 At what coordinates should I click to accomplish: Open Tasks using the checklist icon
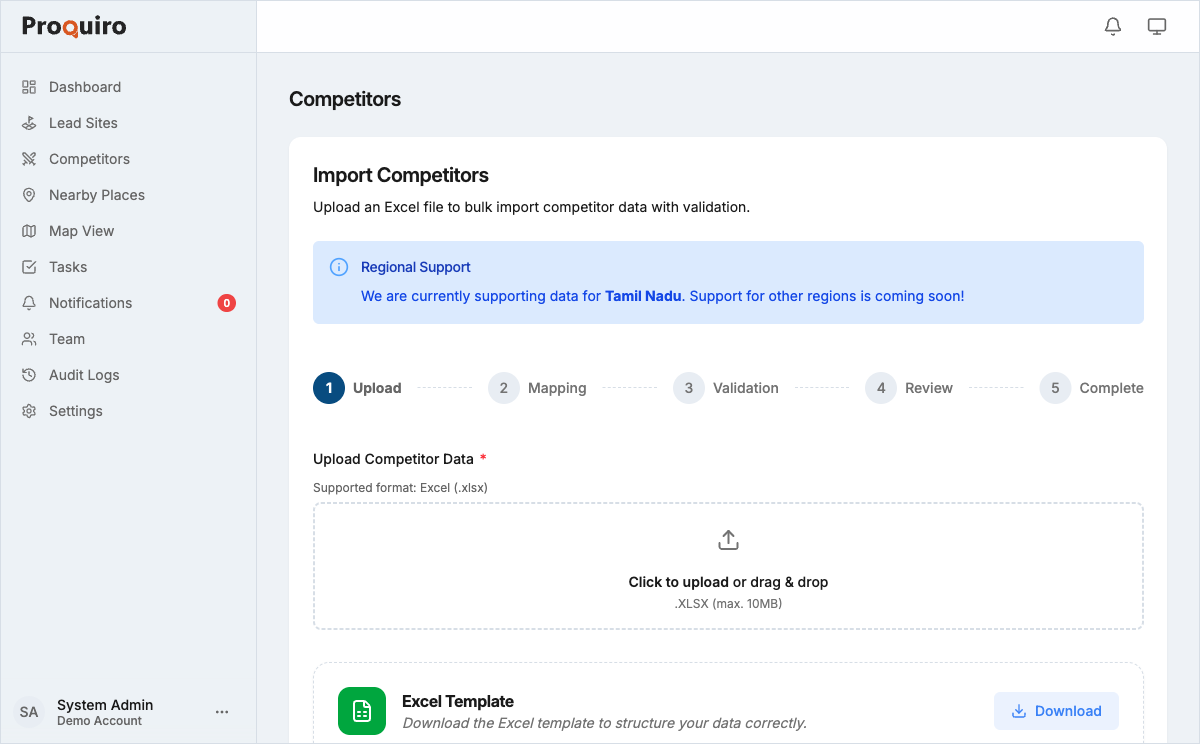30,267
